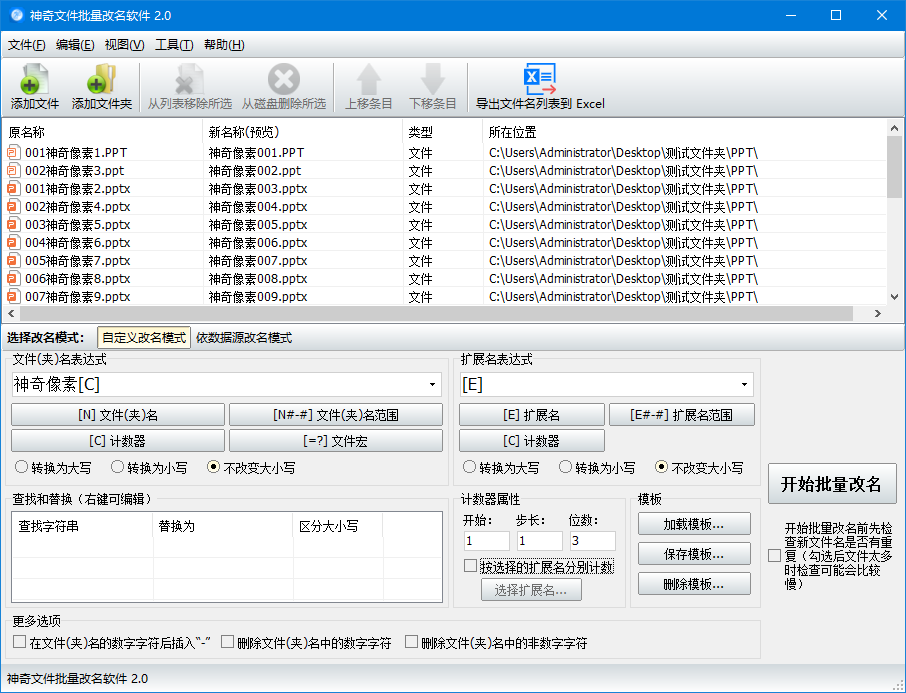Click the 导出文件名列表到Excel icon
906x693 pixels.
point(540,80)
